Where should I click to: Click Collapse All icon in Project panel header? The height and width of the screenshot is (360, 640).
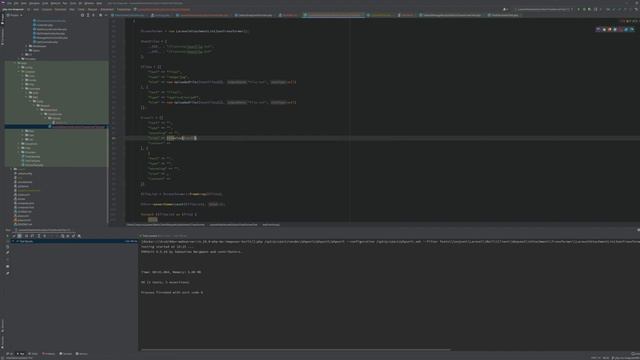point(93,15)
